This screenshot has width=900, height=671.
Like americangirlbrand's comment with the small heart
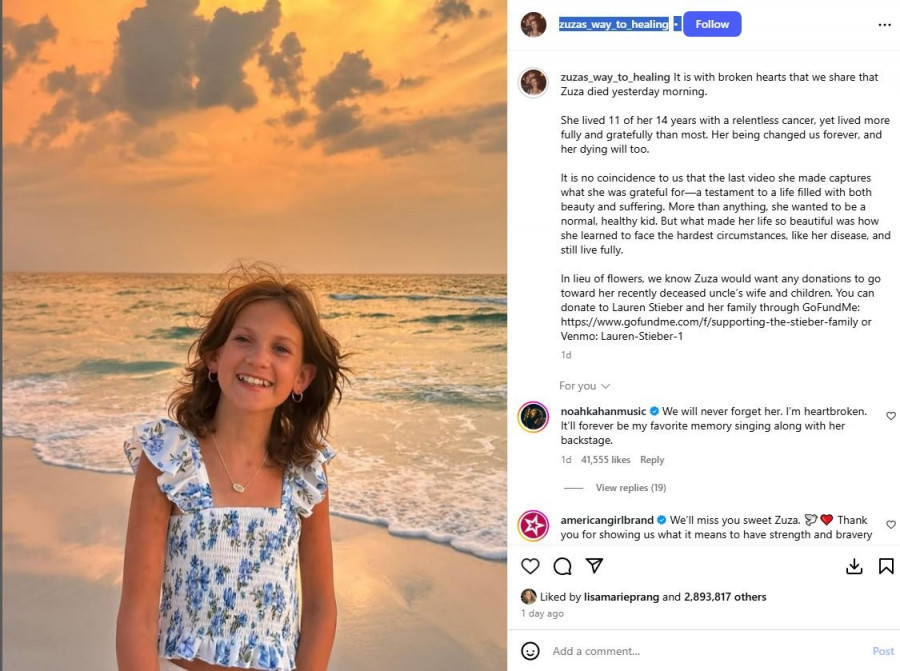(x=891, y=525)
